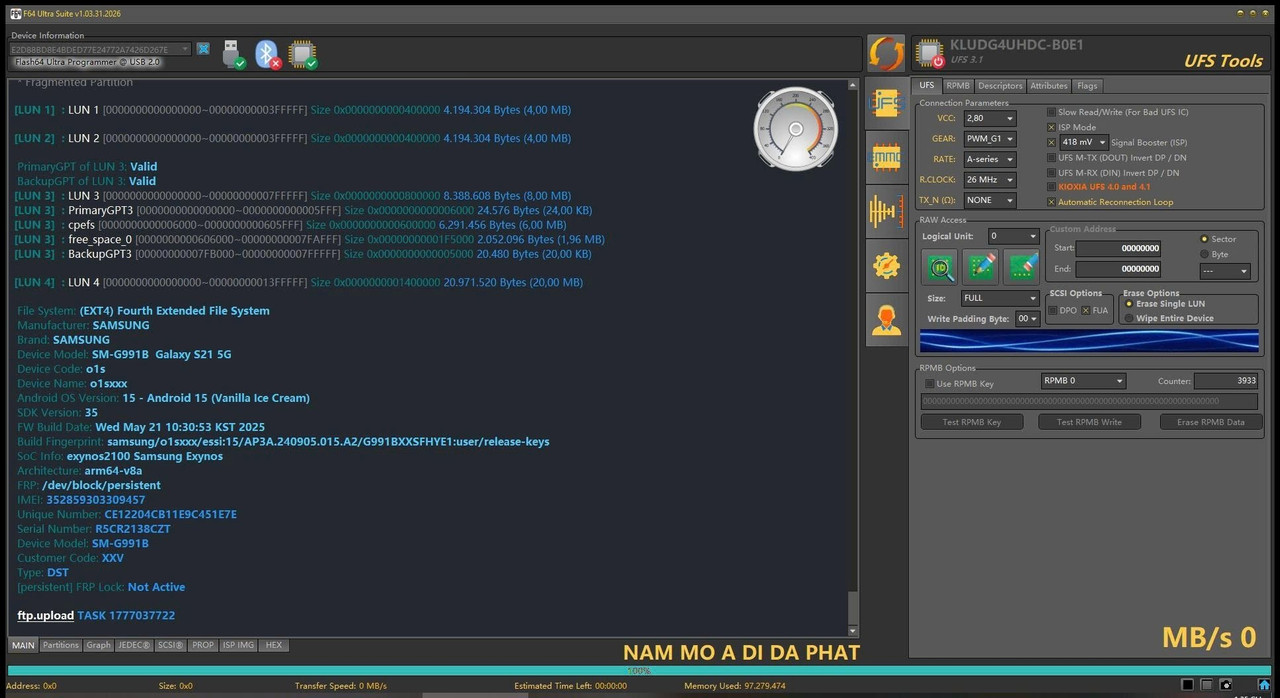The width and height of the screenshot is (1280, 698).
Task: Click the Bluetooth status icon
Action: tap(267, 54)
